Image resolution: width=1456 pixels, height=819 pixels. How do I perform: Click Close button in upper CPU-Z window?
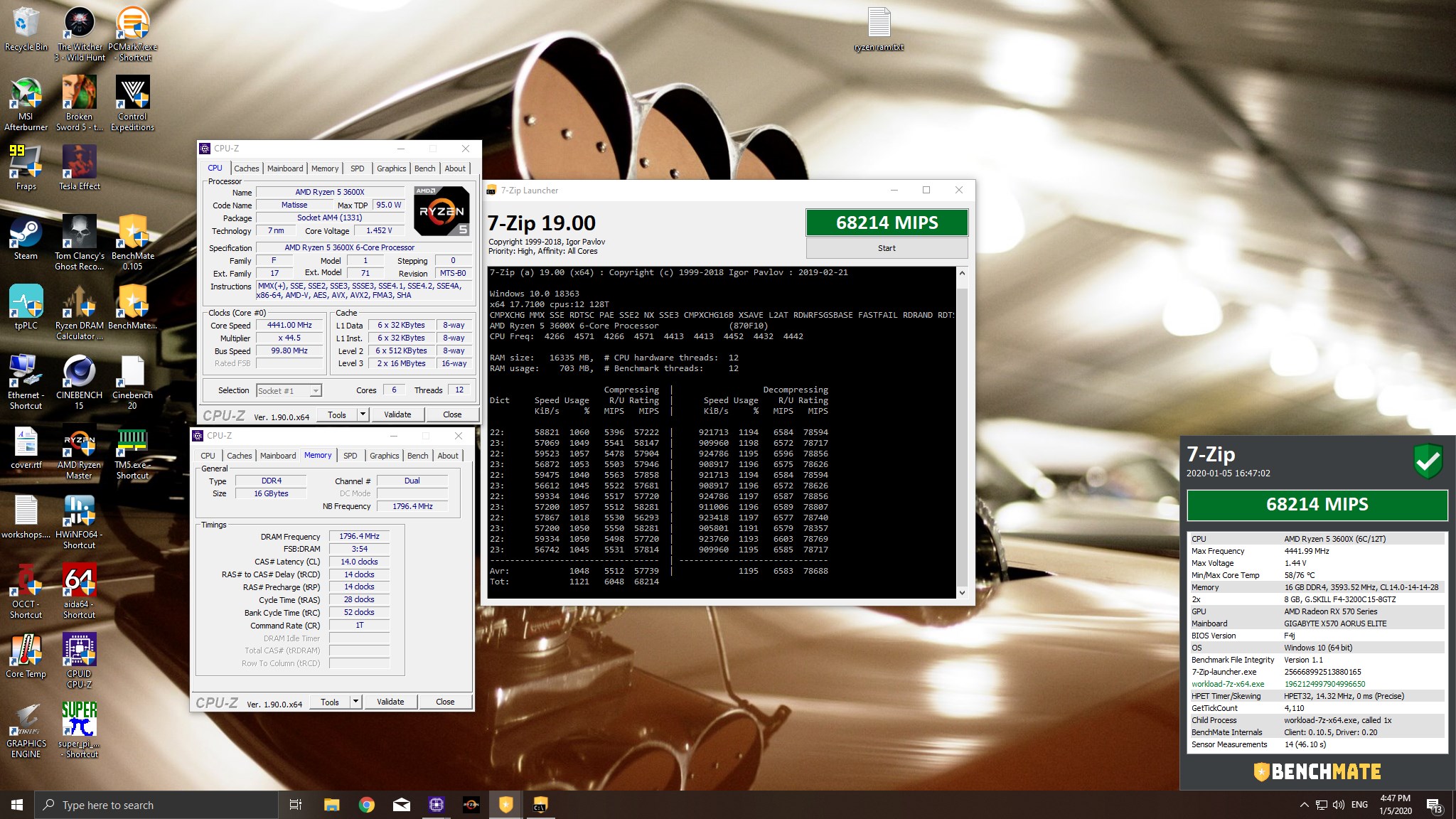pos(452,414)
